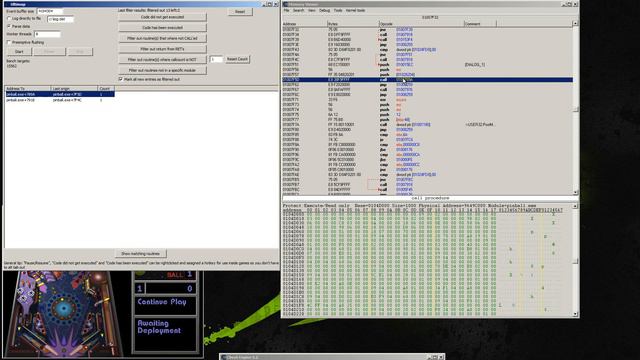Enable Log directly to file option
Viewport: 640px width, 360px height.
[9, 19]
